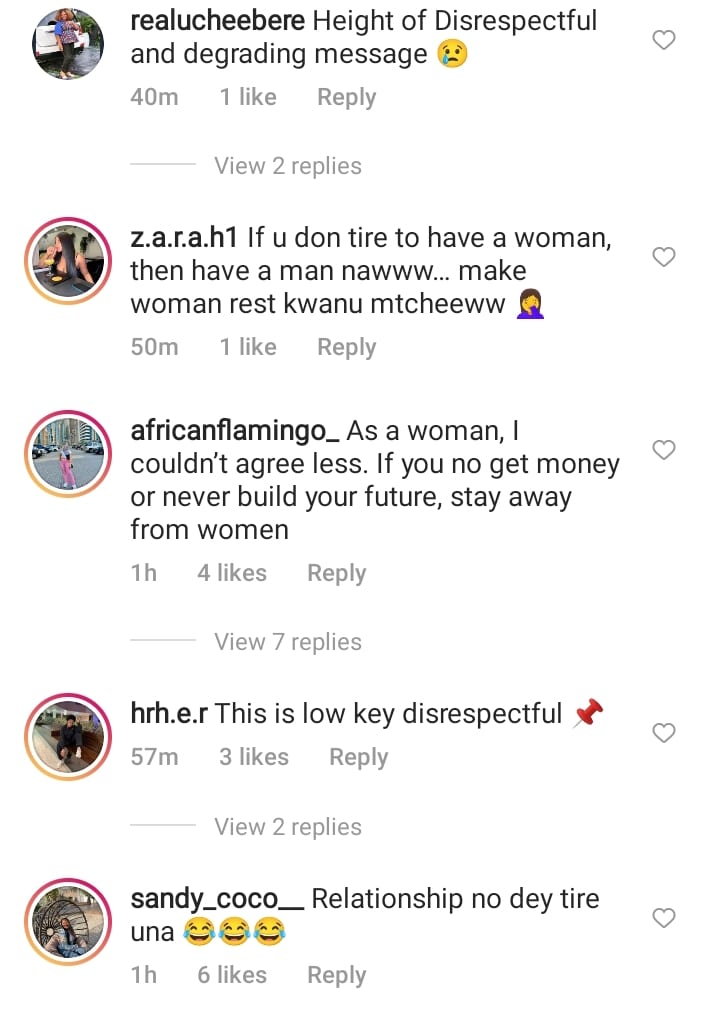This screenshot has width=720, height=1018.
Task: Heart the hrh.e.r comment
Action: coord(663,733)
